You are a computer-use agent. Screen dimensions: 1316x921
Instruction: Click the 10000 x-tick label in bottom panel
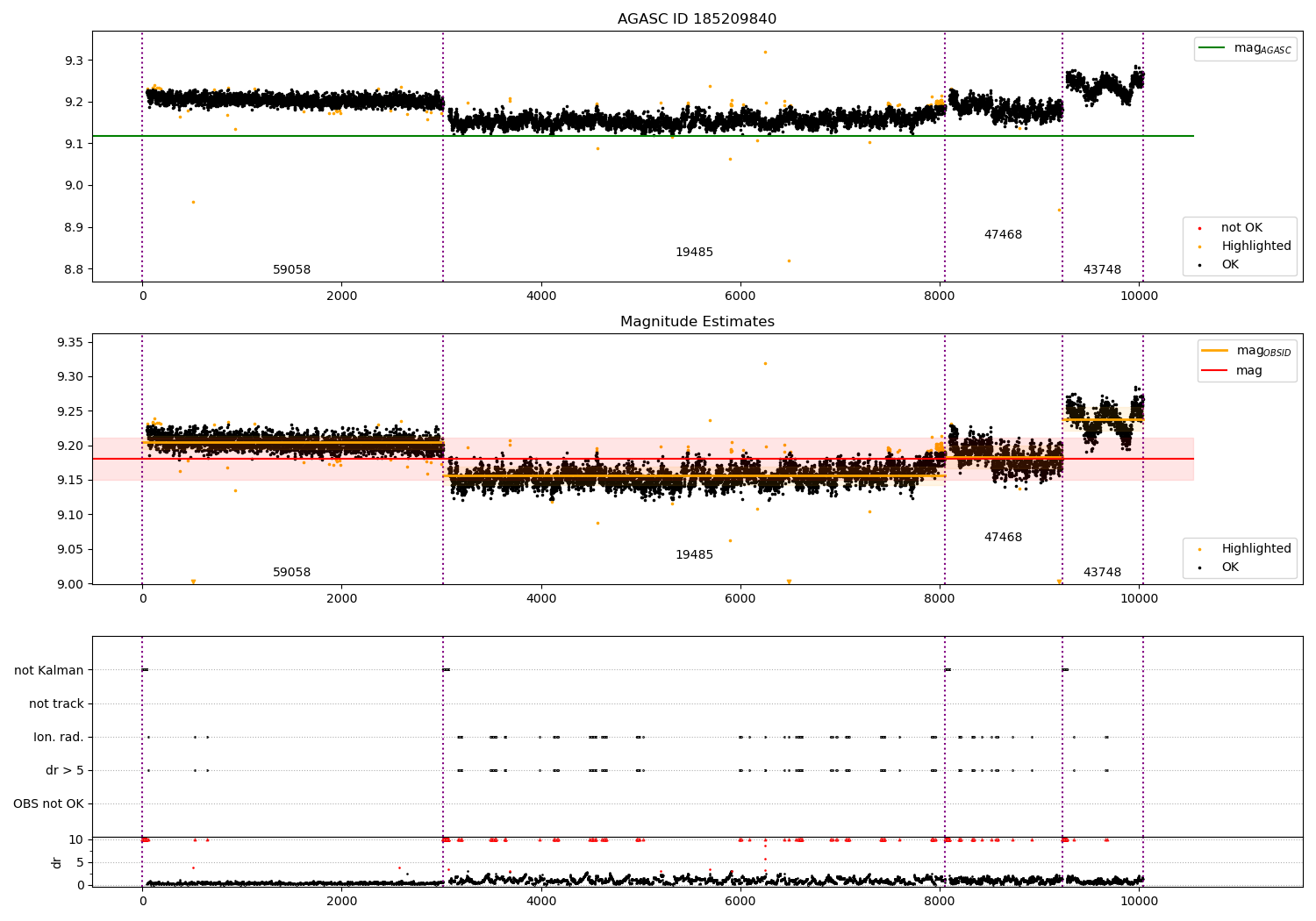(x=1139, y=901)
